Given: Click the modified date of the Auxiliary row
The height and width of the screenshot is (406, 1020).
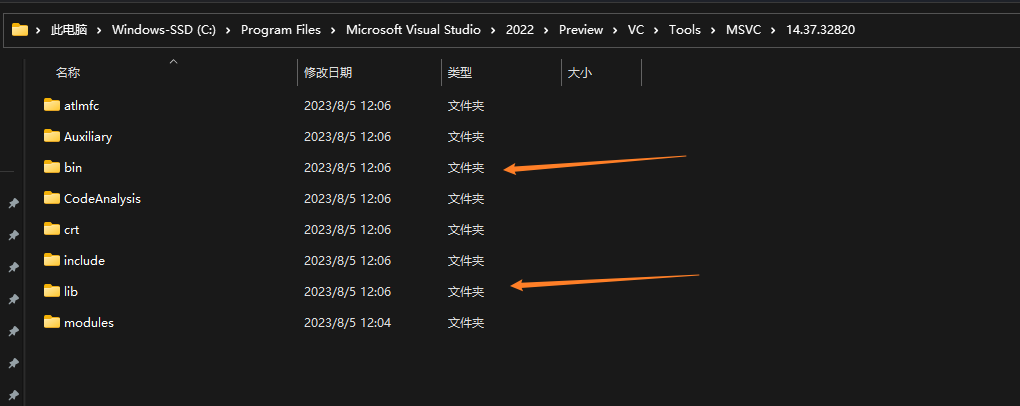Looking at the screenshot, I should [x=347, y=137].
